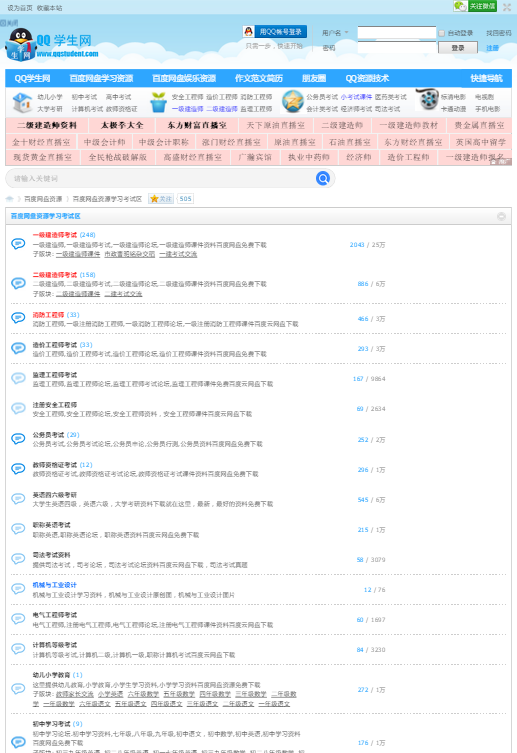Open the 一级建造师考试 forum link

coord(55,235)
